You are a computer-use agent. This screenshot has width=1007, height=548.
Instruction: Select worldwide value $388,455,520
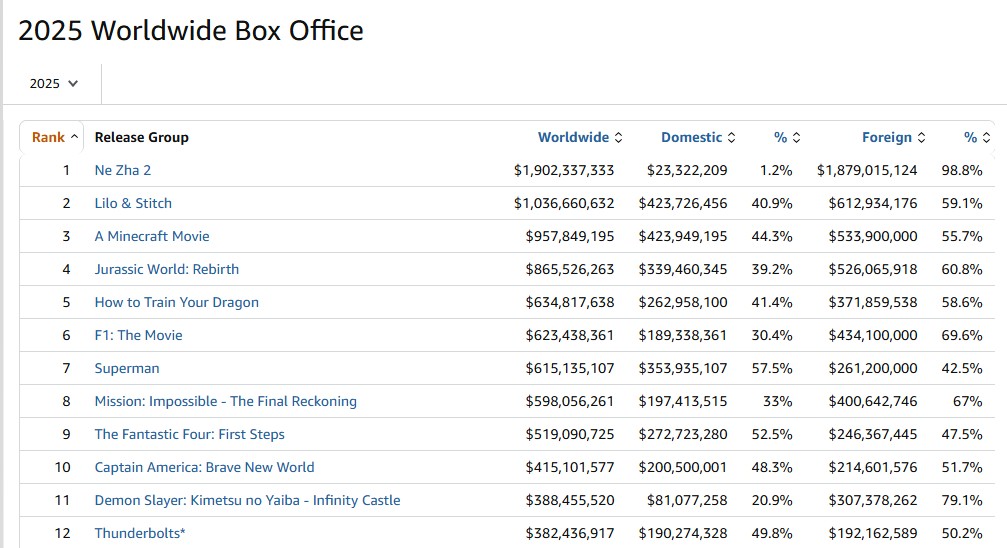pos(570,500)
